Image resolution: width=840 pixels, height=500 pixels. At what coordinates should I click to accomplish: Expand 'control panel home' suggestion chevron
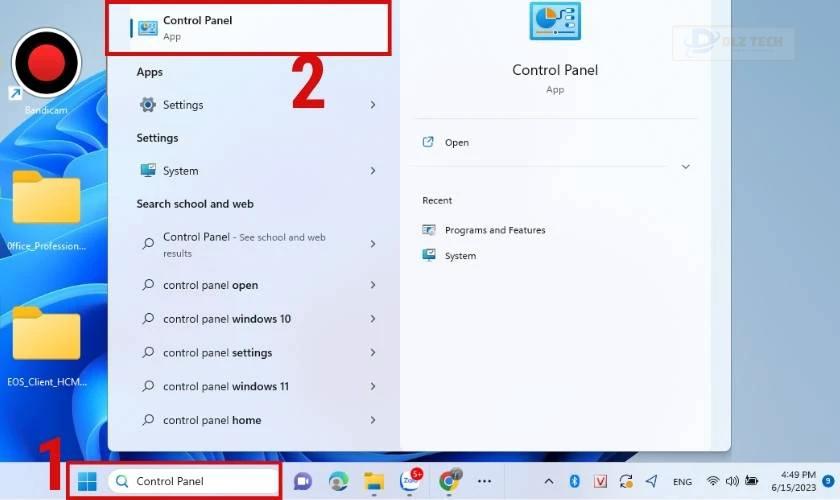point(373,420)
